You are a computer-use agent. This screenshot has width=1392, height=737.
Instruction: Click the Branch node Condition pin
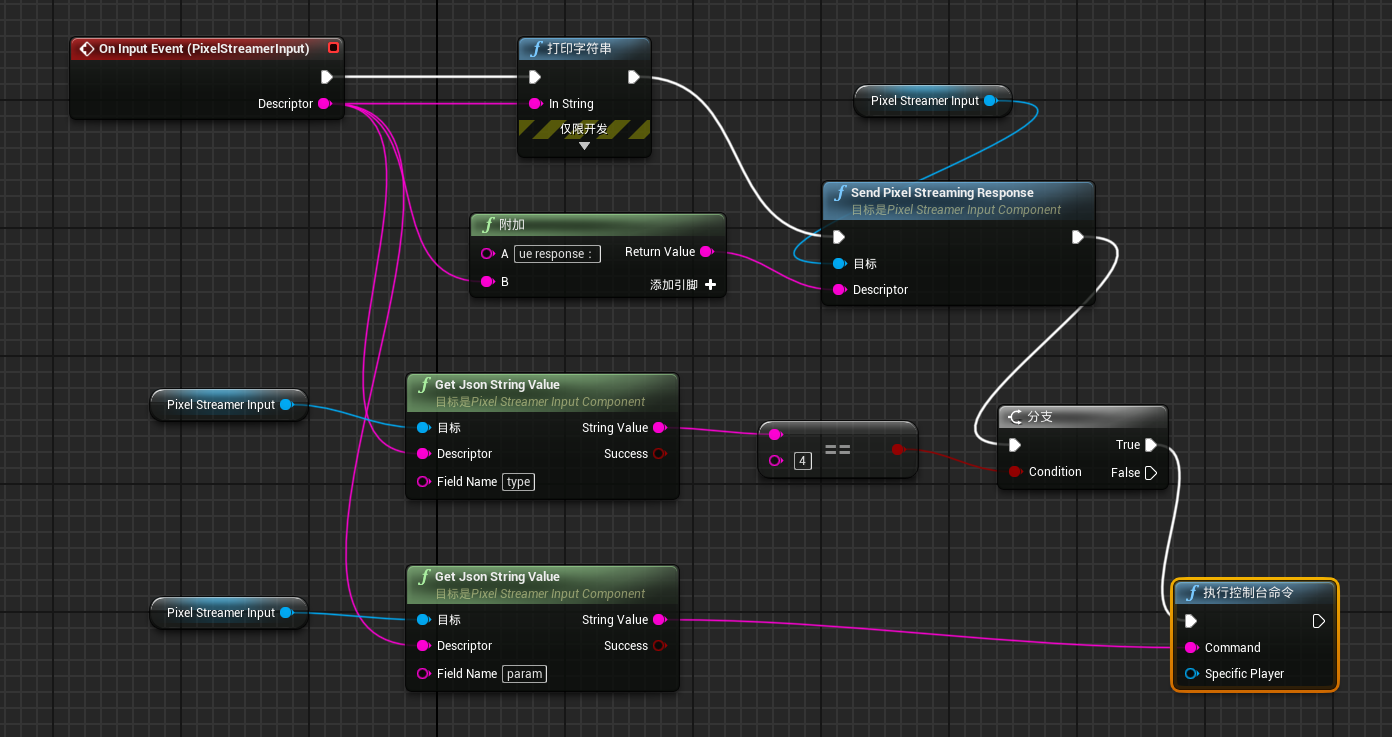[1016, 472]
